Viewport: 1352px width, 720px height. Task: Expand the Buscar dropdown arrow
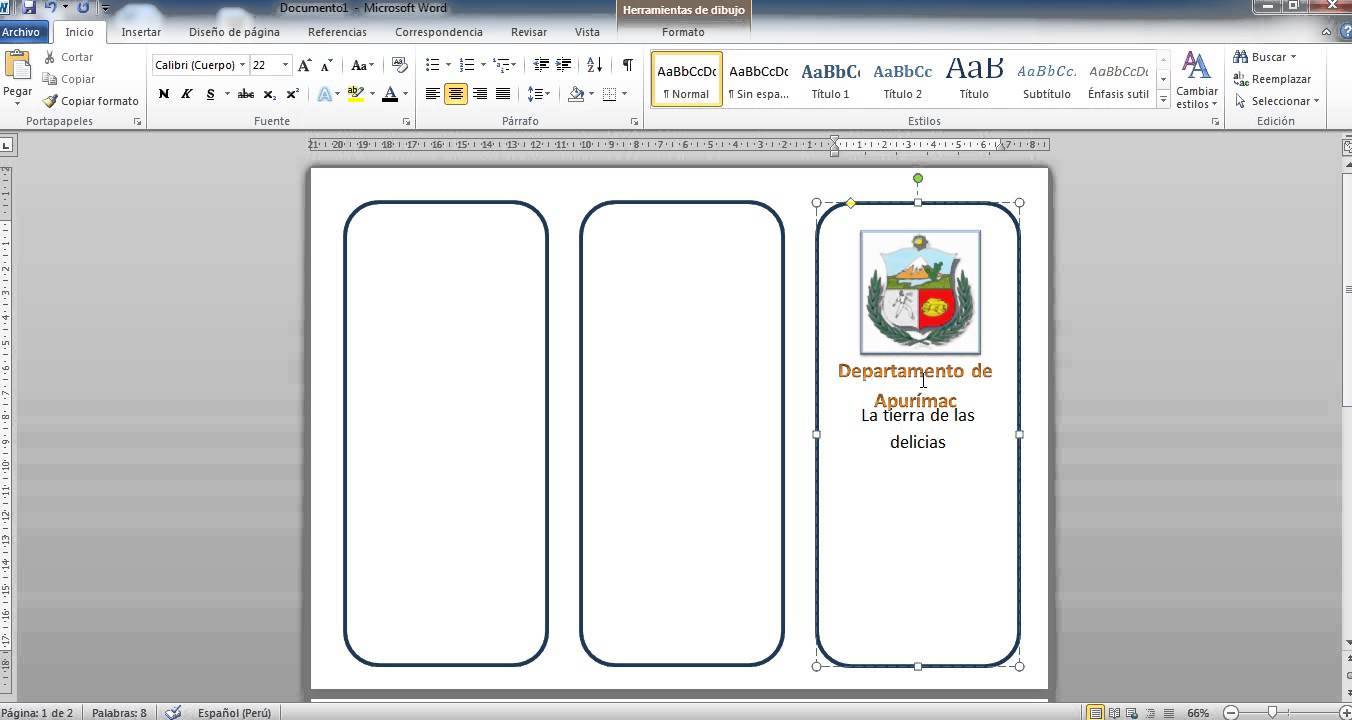[1293, 57]
